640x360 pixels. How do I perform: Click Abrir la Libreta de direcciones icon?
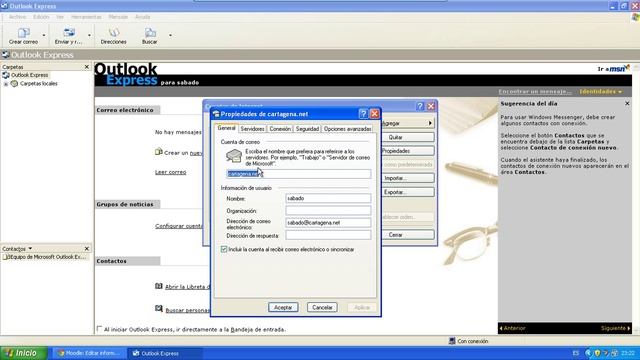click(159, 286)
